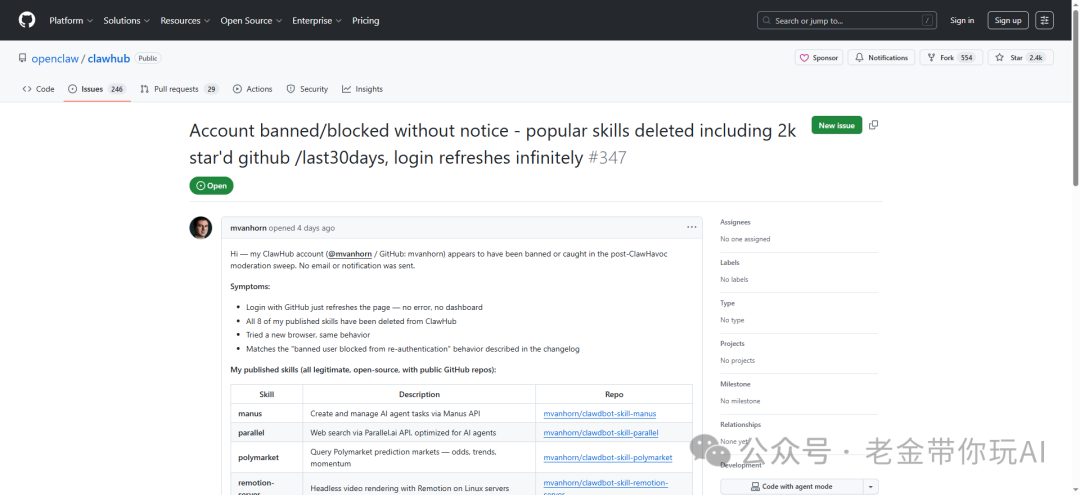Click the parallel skill table cell

(x=267, y=433)
